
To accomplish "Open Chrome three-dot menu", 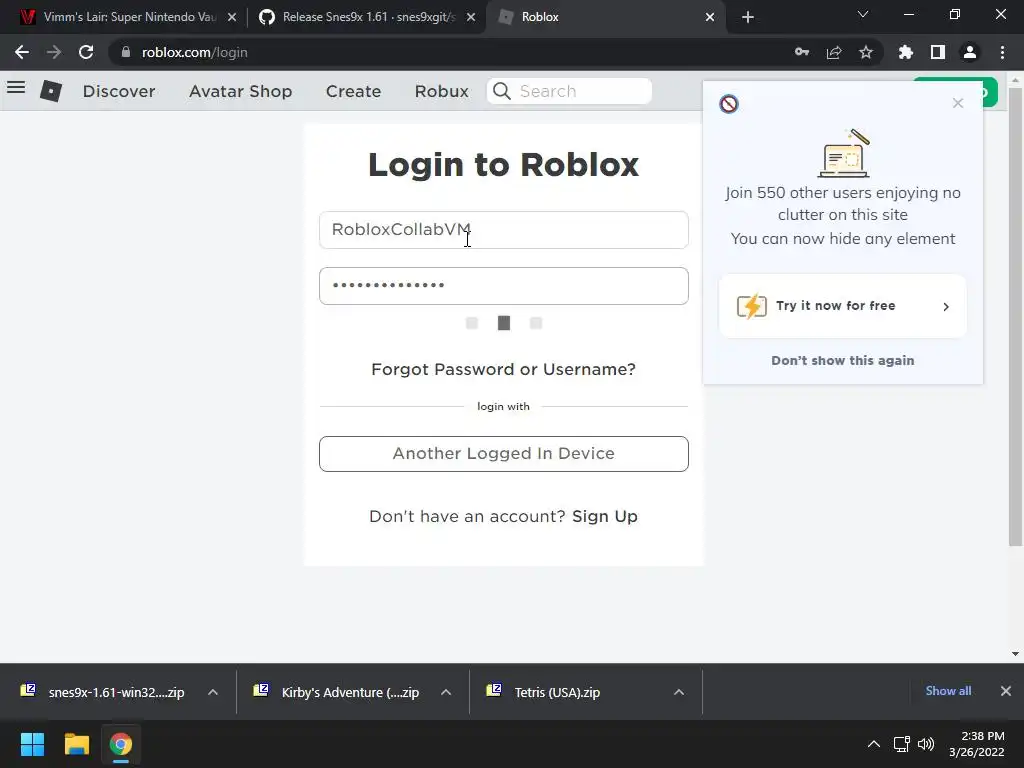I will click(1002, 52).
